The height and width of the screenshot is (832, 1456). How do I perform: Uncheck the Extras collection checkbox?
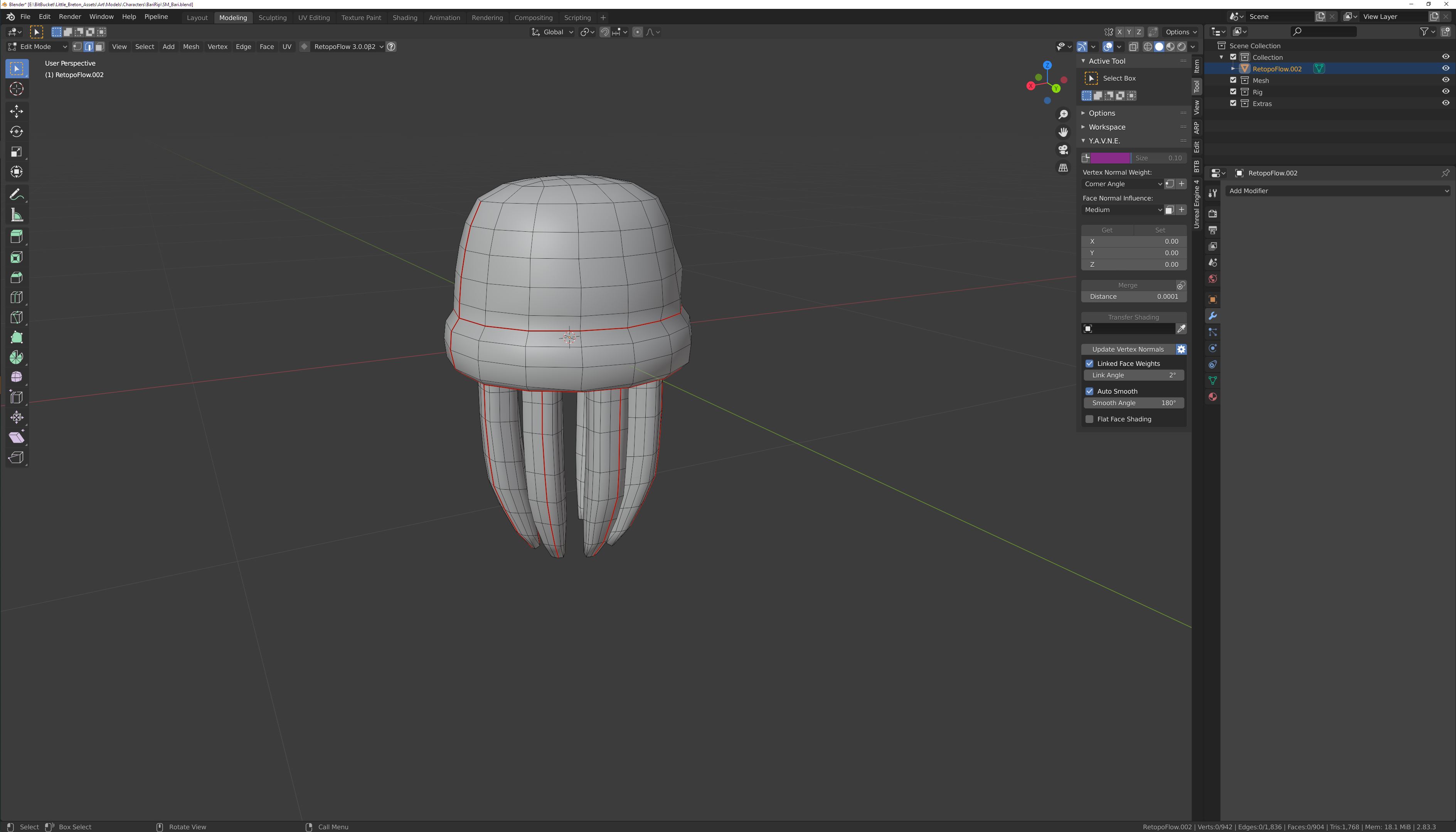(1233, 103)
